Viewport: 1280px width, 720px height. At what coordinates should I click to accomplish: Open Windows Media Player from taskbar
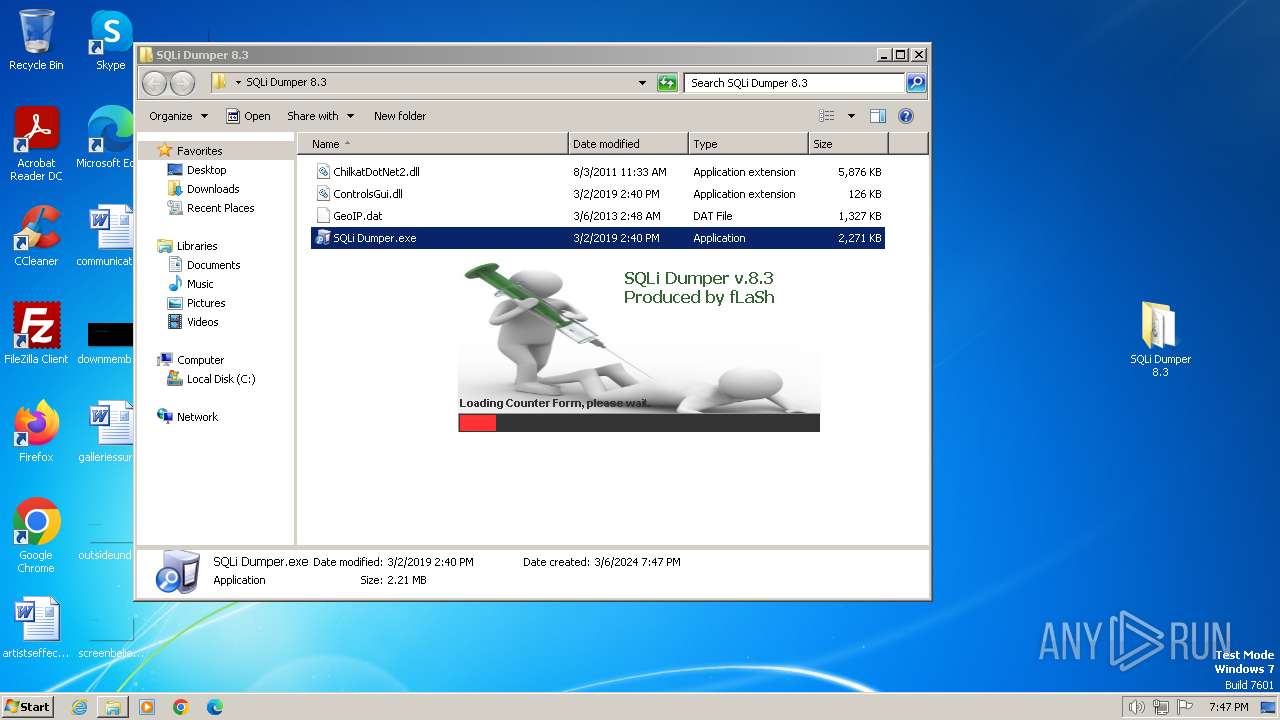click(x=147, y=707)
